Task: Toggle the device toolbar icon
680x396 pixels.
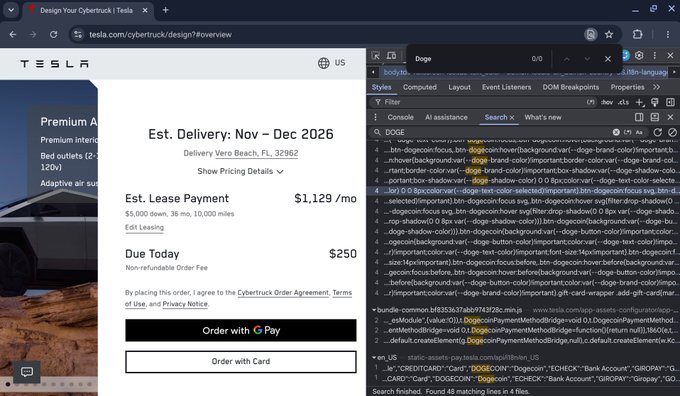Action: tap(391, 56)
